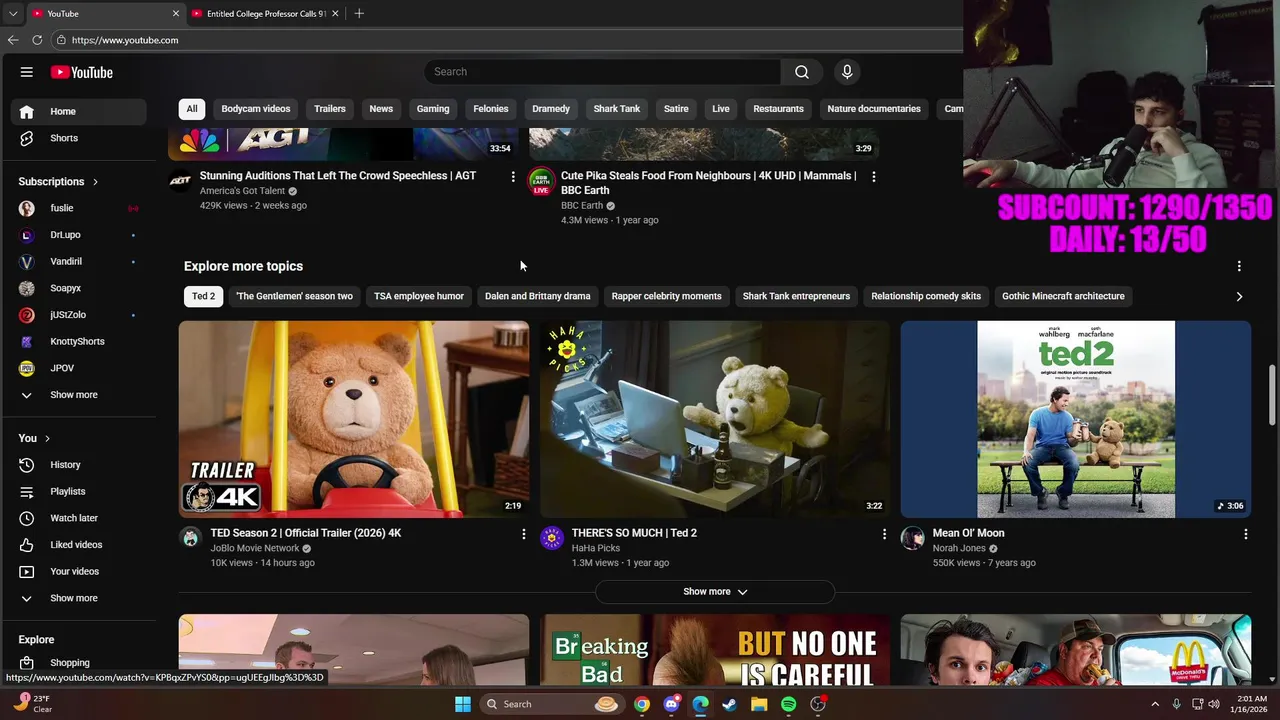Open Shorts from sidebar
Viewport: 1280px width, 720px height.
78,138
